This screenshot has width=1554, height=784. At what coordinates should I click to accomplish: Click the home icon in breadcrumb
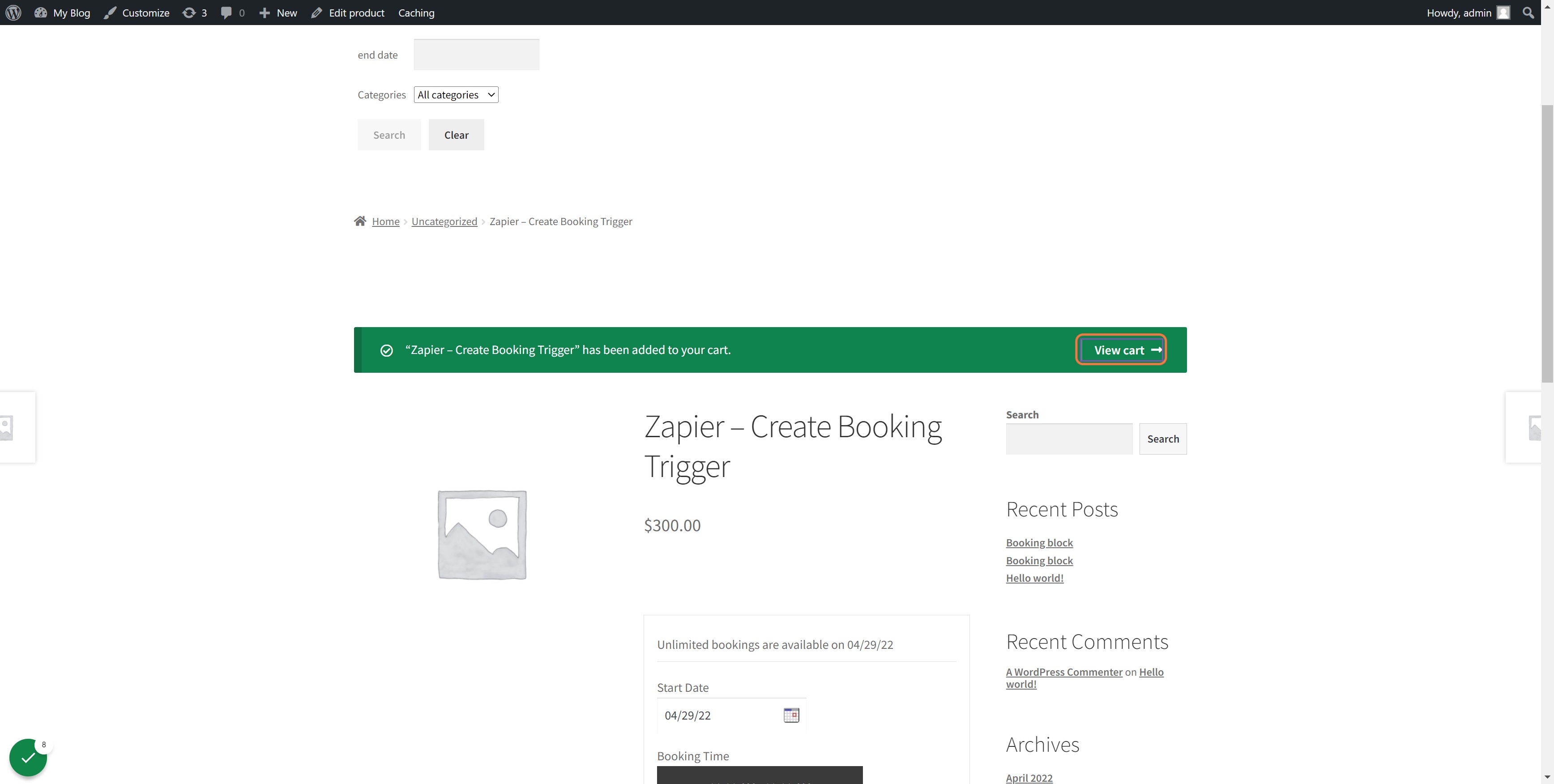(360, 222)
